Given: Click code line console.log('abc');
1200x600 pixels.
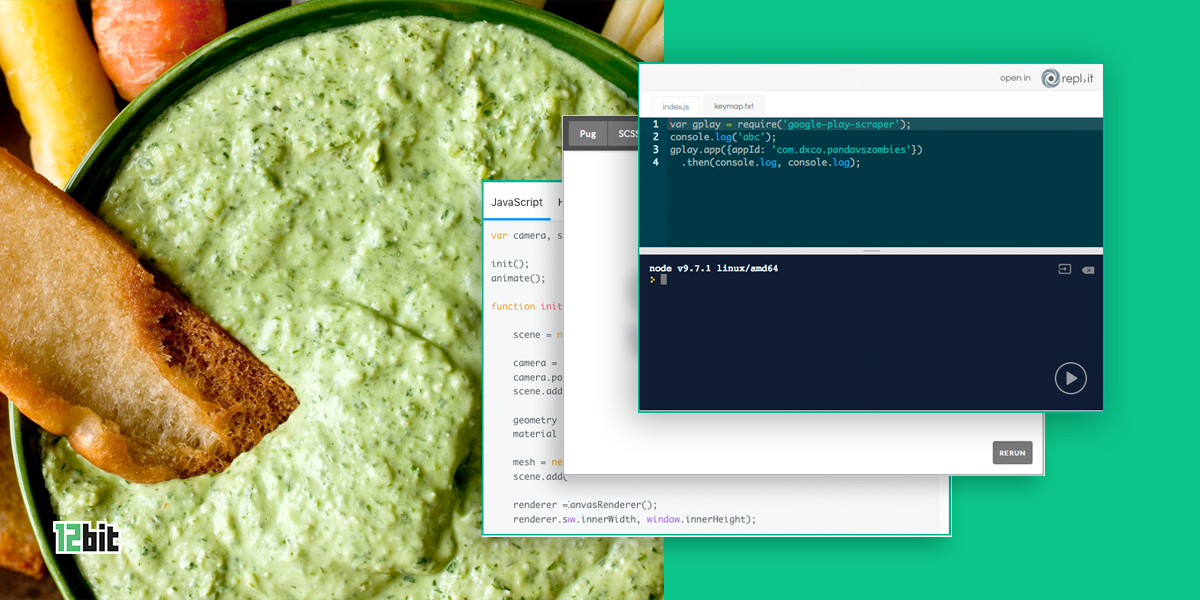Looking at the screenshot, I should pos(723,137).
